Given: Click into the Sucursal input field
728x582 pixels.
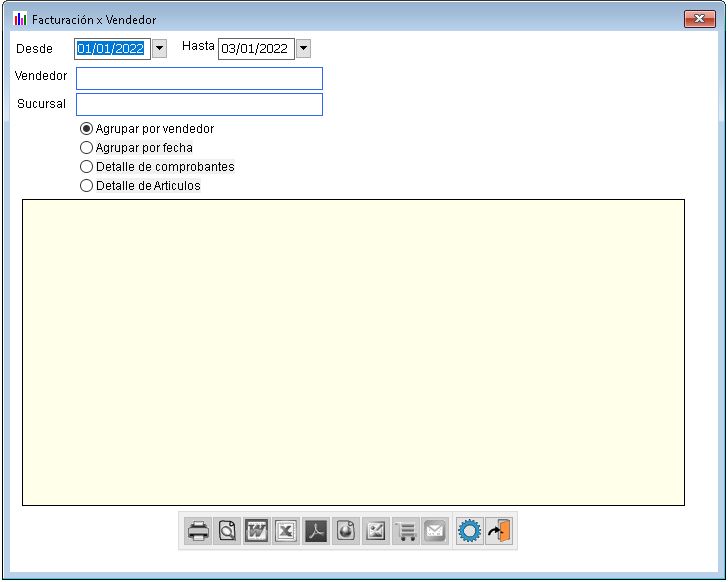Looking at the screenshot, I should coord(199,105).
